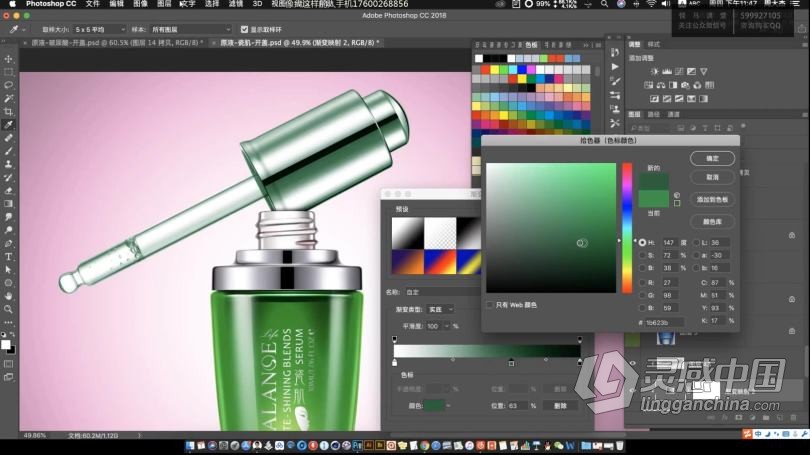The width and height of the screenshot is (810, 455).
Task: Open the Brightness/Contrast adjustment icon
Action: tap(655, 72)
